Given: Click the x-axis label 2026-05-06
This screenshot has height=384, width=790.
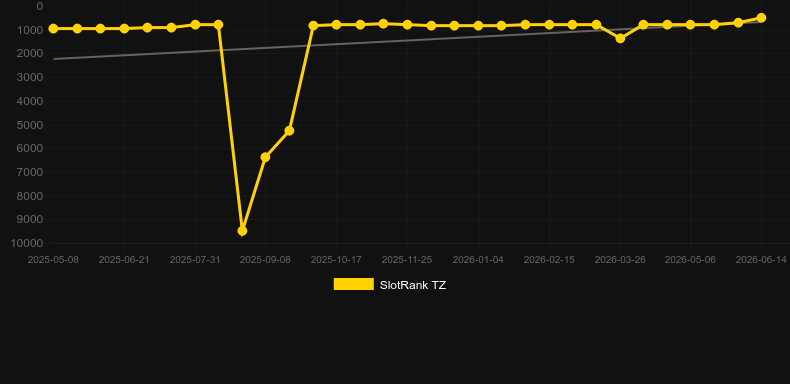Looking at the screenshot, I should [x=690, y=260].
